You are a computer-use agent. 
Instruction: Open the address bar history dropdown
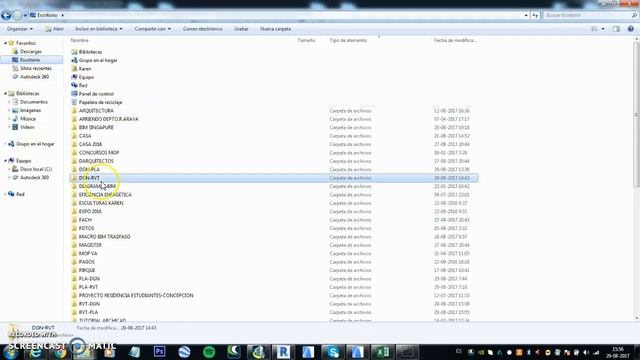(526, 16)
